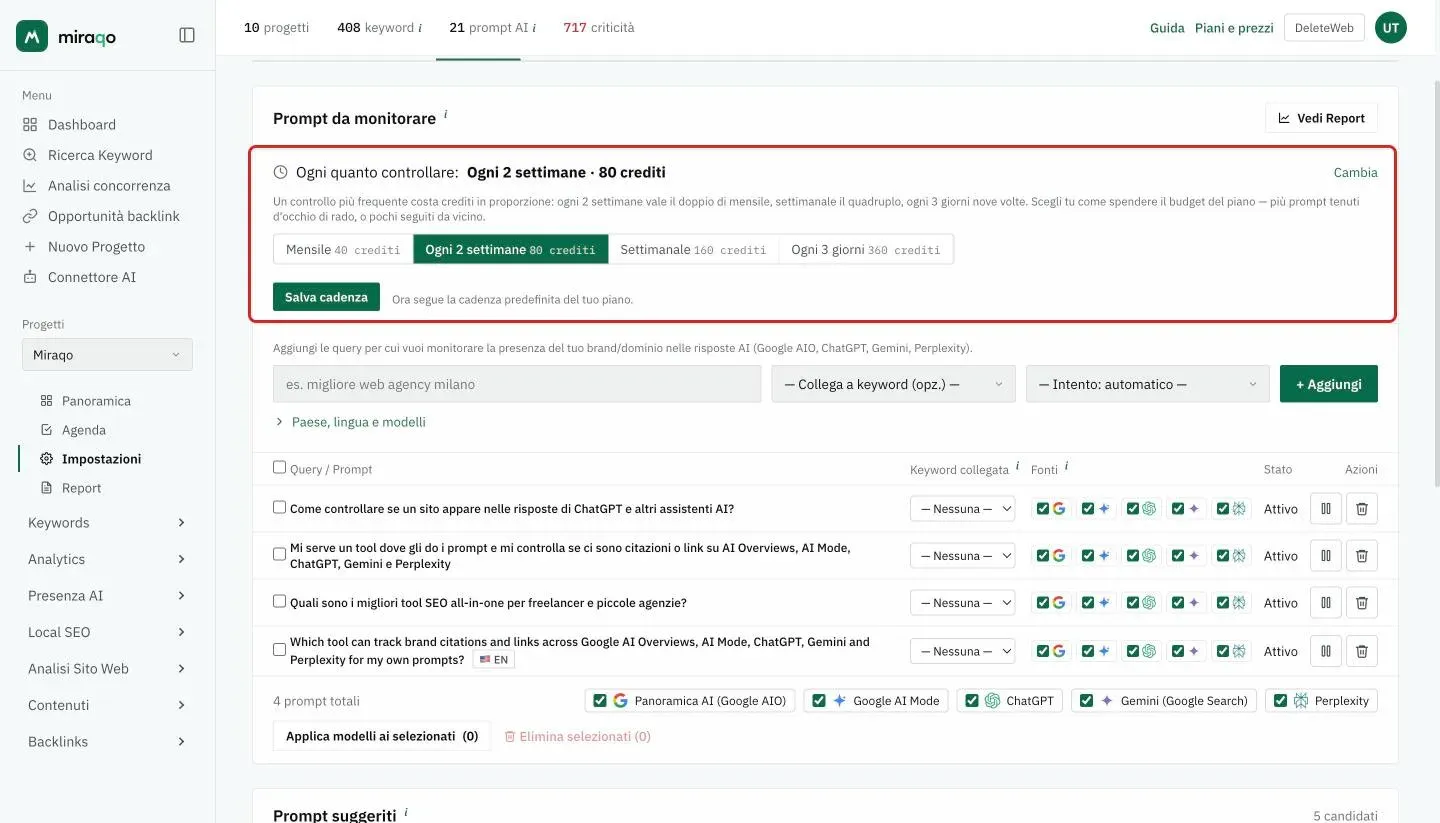1440x823 pixels.
Task: Pause the 'Come controllare se un sito' prompt
Action: click(x=1326, y=509)
